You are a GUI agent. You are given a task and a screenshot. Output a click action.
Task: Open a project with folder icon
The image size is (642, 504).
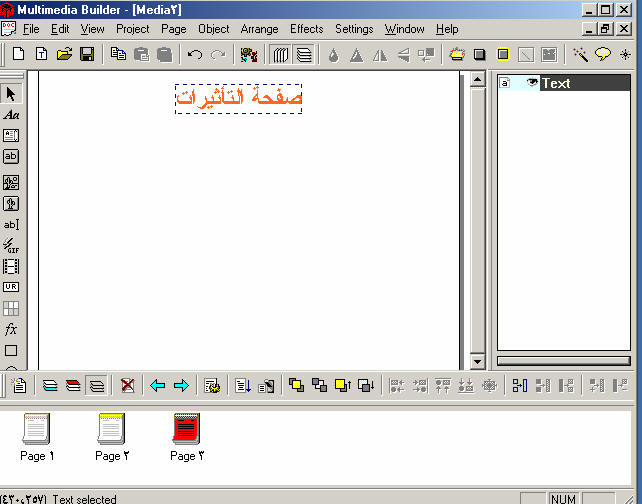coord(64,54)
